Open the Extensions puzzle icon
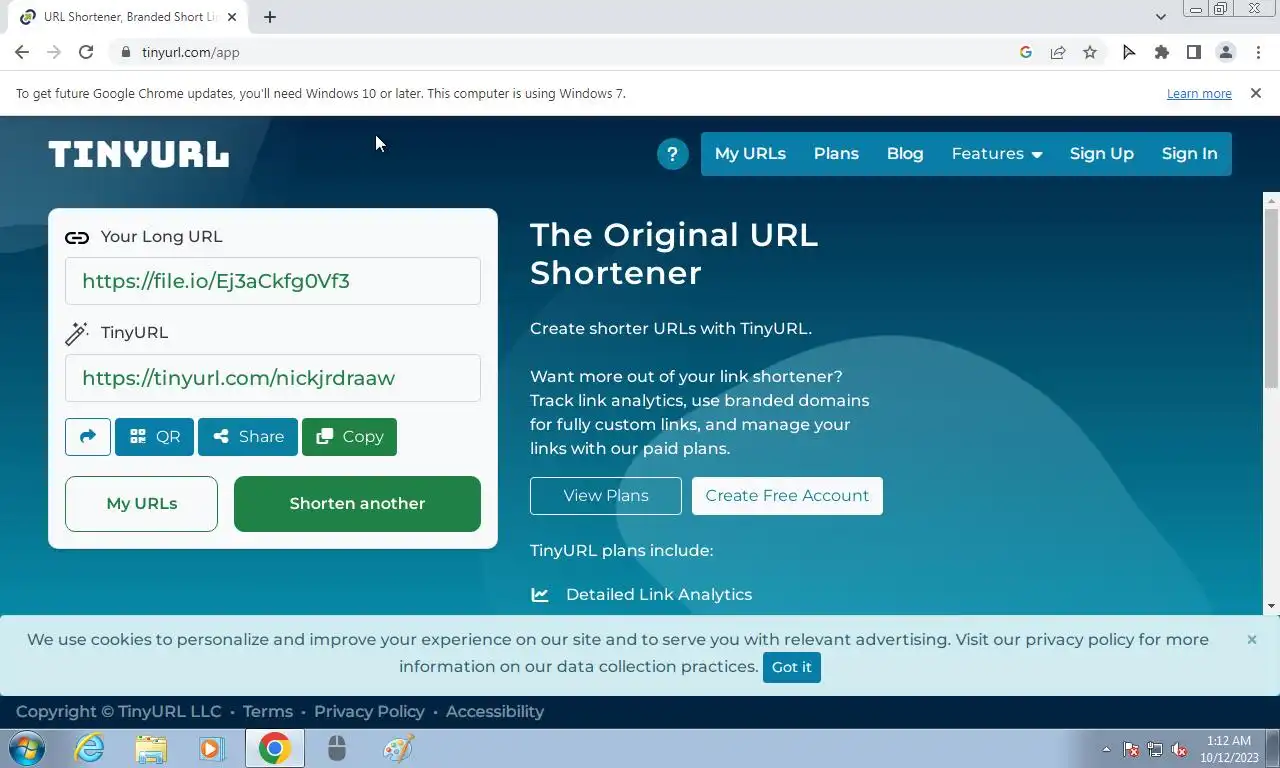The height and width of the screenshot is (768, 1280). [1161, 52]
